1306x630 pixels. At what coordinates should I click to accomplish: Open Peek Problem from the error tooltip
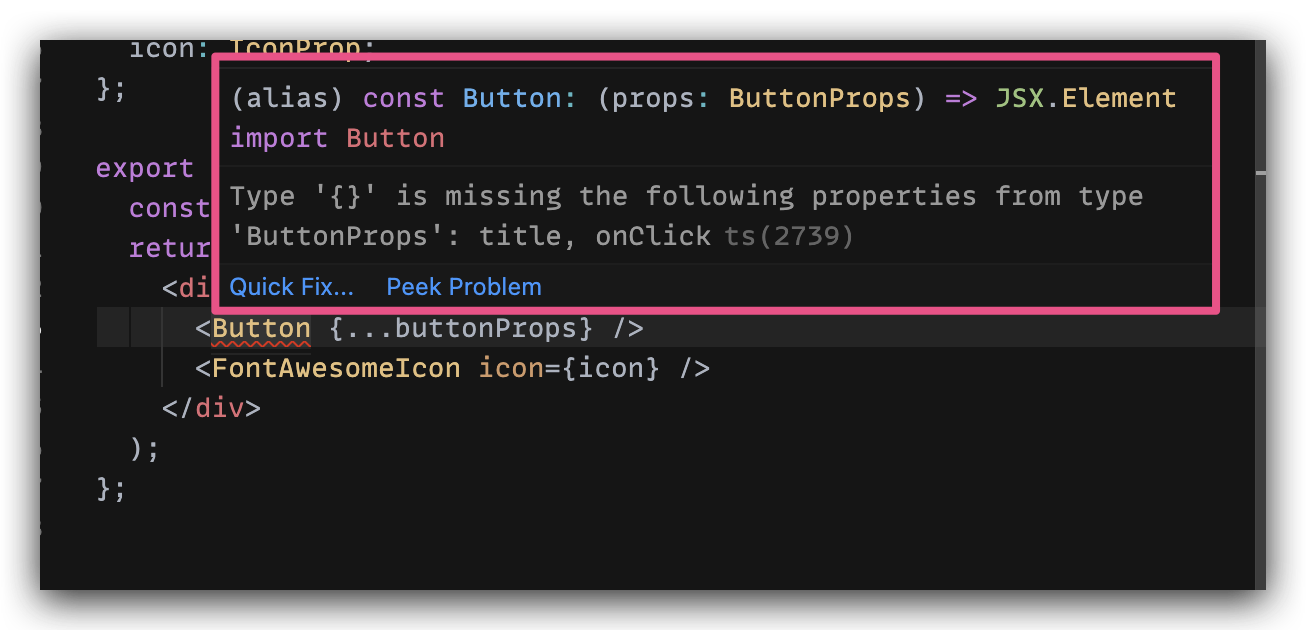(463, 286)
